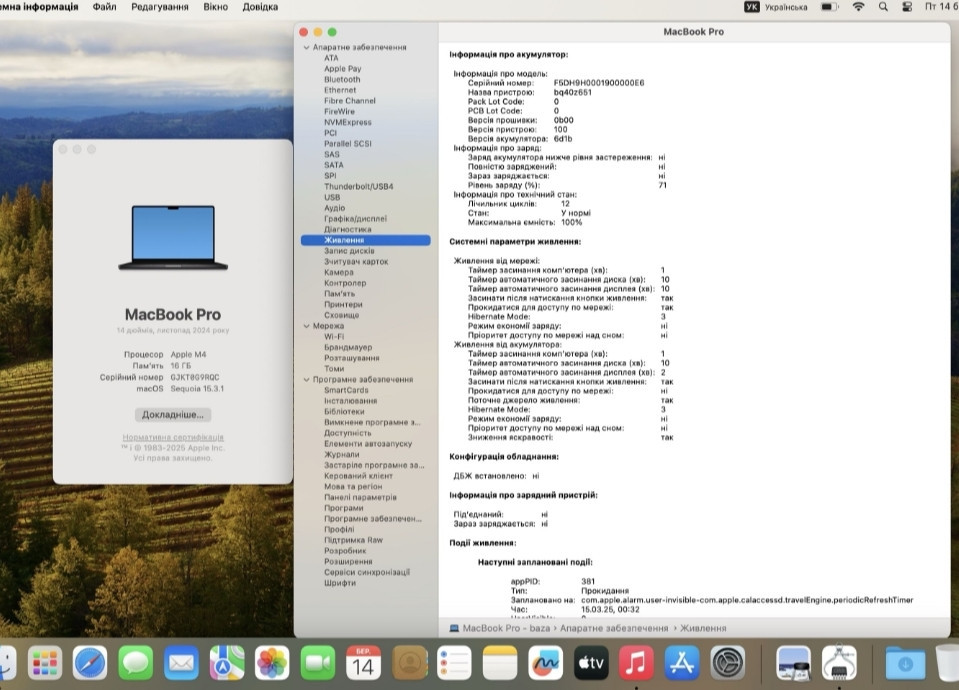The width and height of the screenshot is (959, 690).
Task: Open System Settings gear icon
Action: click(x=727, y=662)
